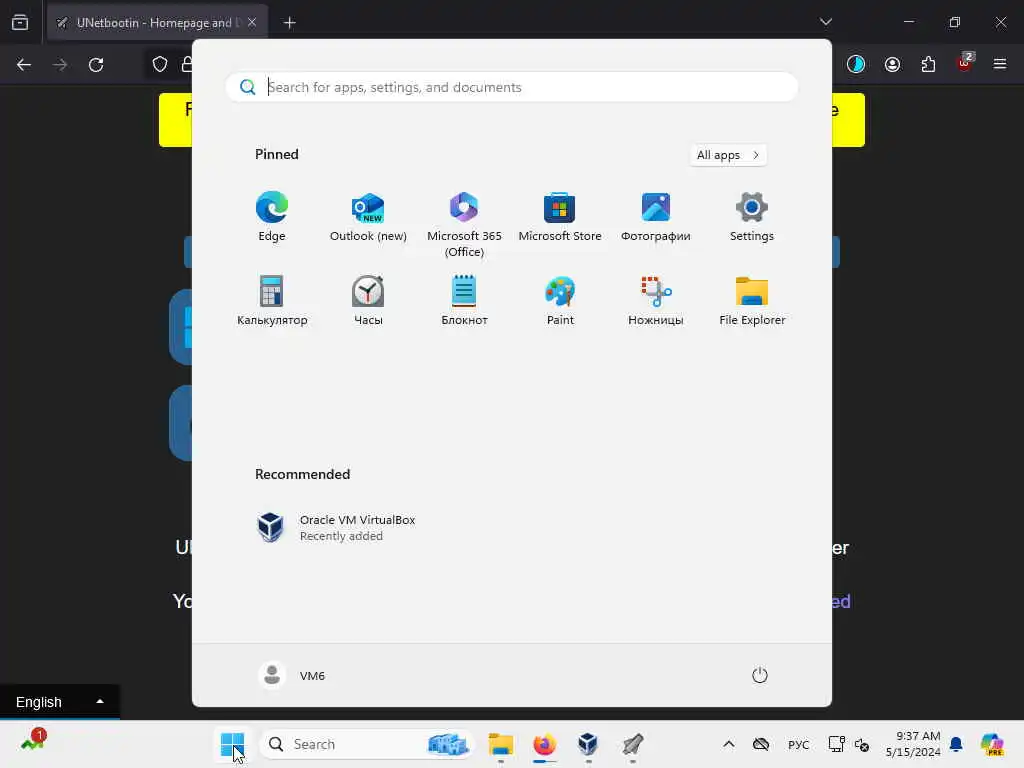The width and height of the screenshot is (1024, 768).
Task: Open File Explorer pinned app
Action: click(752, 300)
